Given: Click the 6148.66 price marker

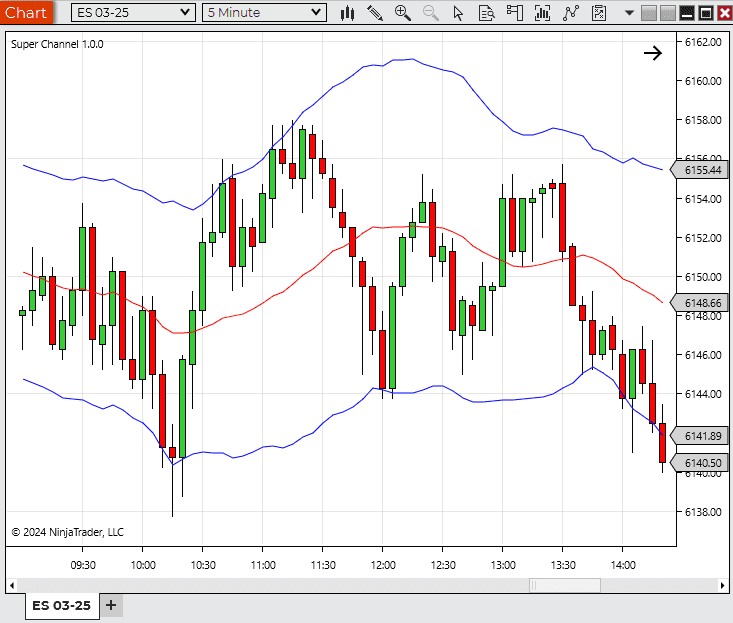Looking at the screenshot, I should pyautogui.click(x=699, y=303).
